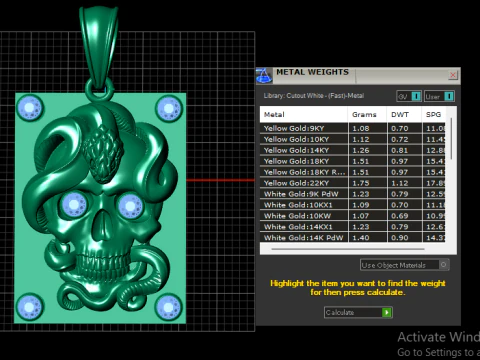
Task: Close the Metal Weights dialog
Action: (x=452, y=75)
